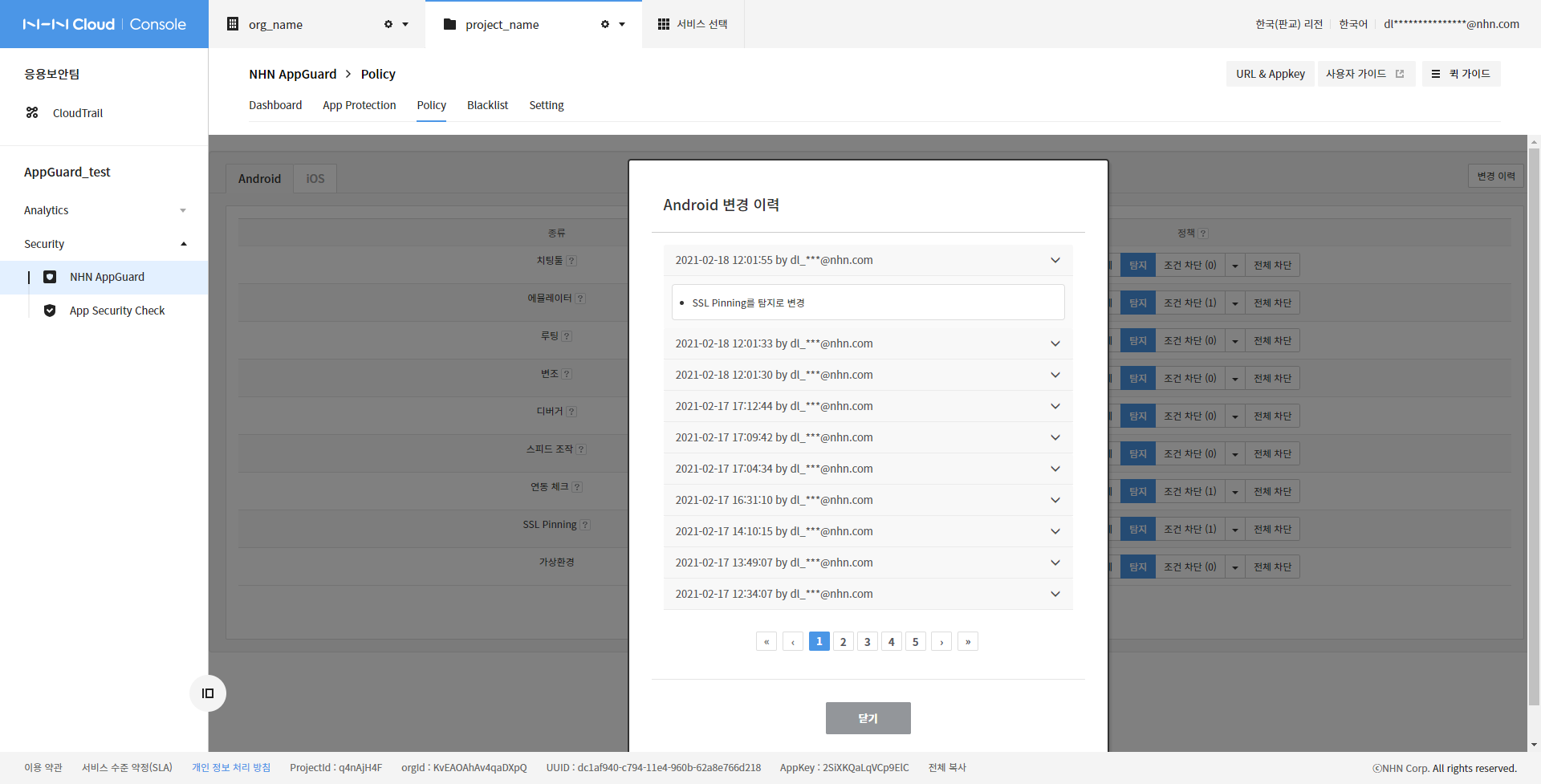This screenshot has width=1541, height=784.
Task: Click the 변경 이력 button
Action: (1496, 177)
